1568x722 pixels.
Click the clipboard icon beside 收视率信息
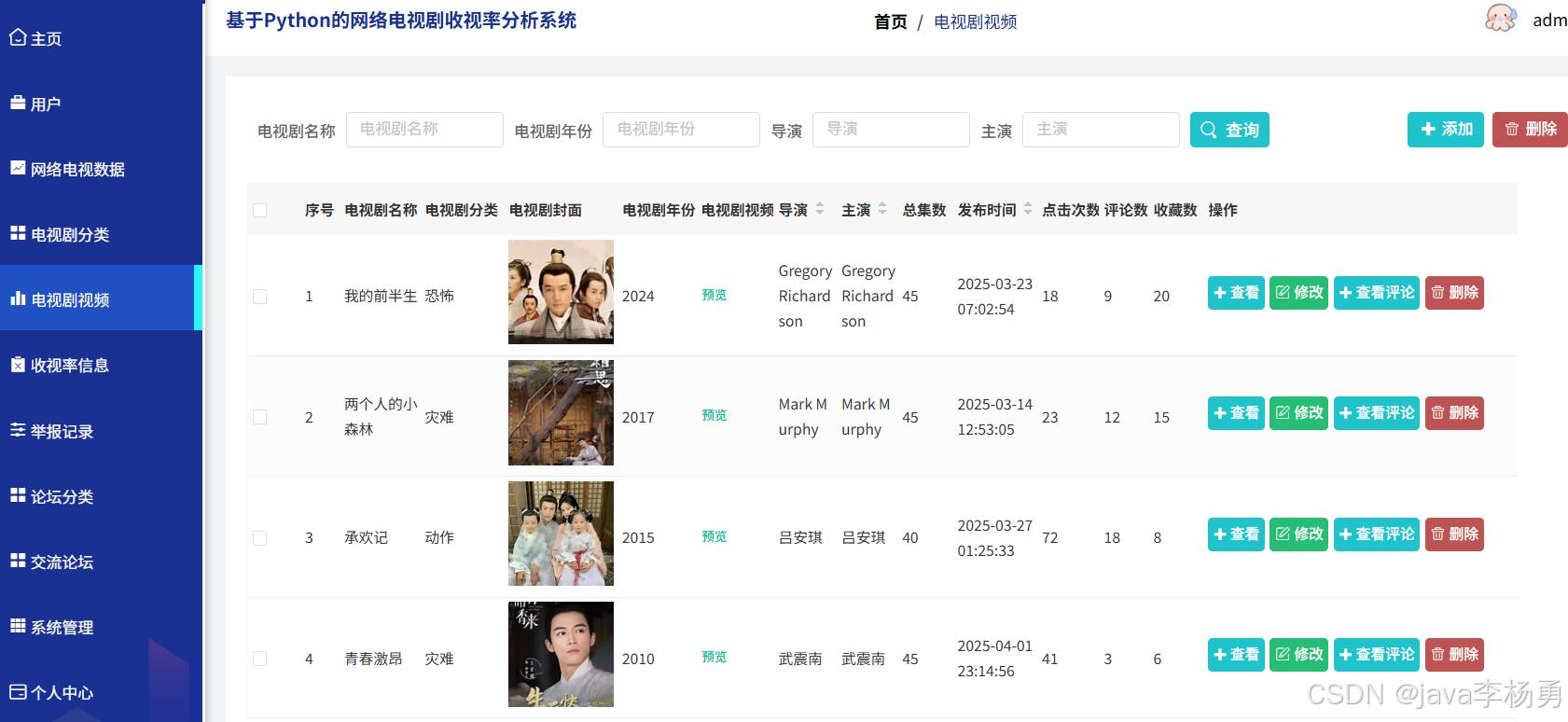pyautogui.click(x=18, y=365)
